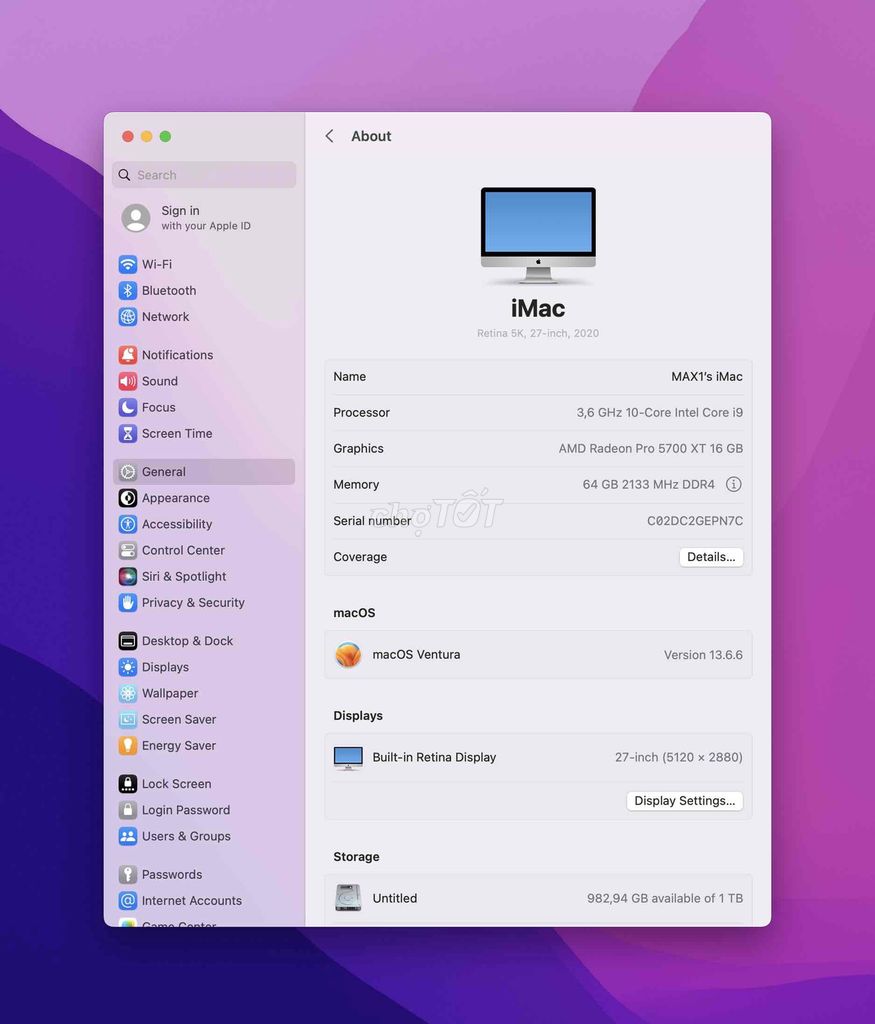The width and height of the screenshot is (875, 1024).
Task: Go back using the About chevron
Action: (x=330, y=136)
